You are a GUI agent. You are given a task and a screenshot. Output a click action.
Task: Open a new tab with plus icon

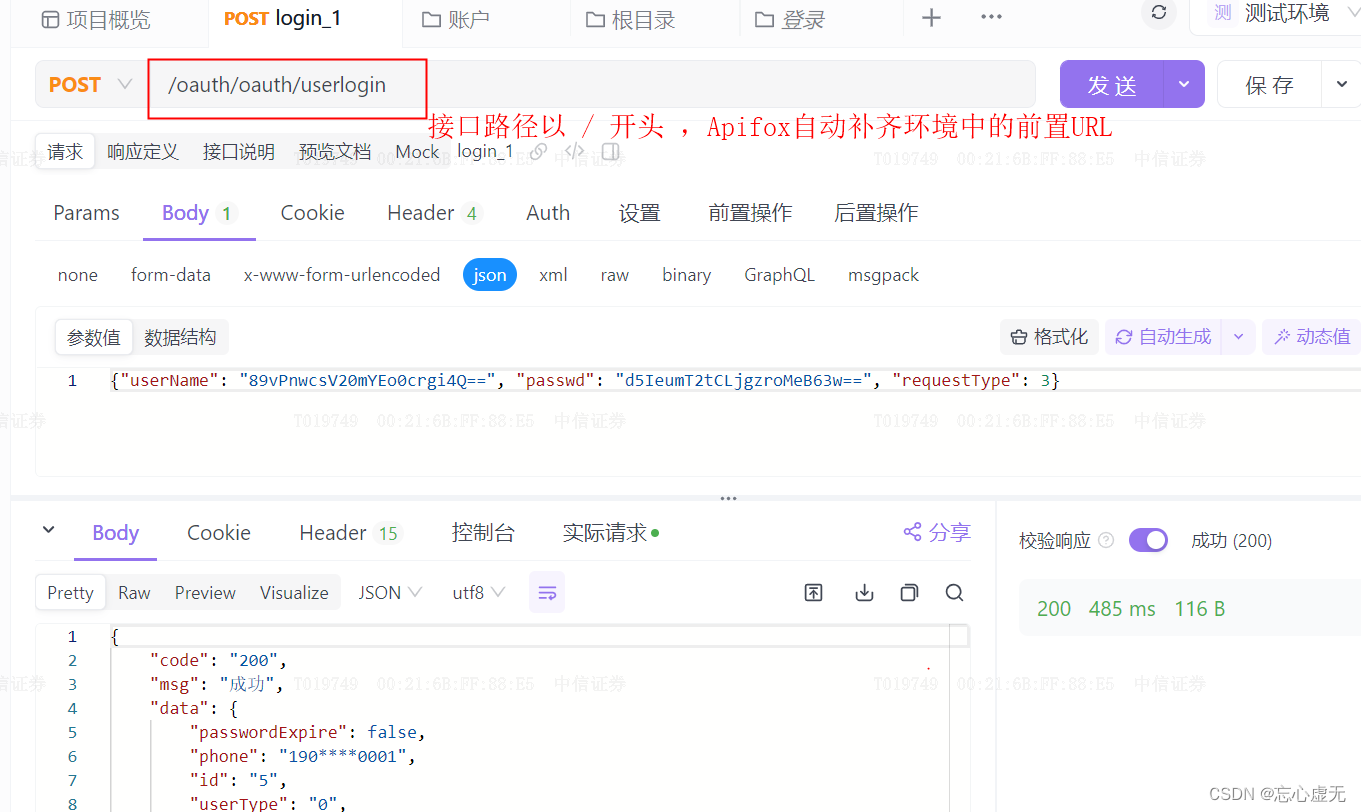pos(931,18)
